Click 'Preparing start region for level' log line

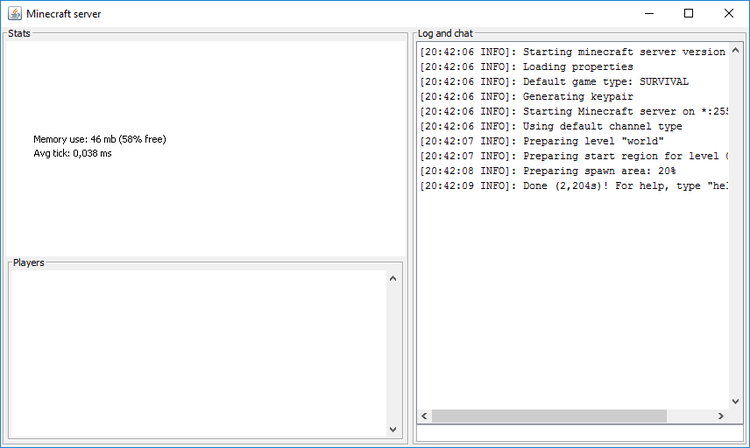[574, 156]
